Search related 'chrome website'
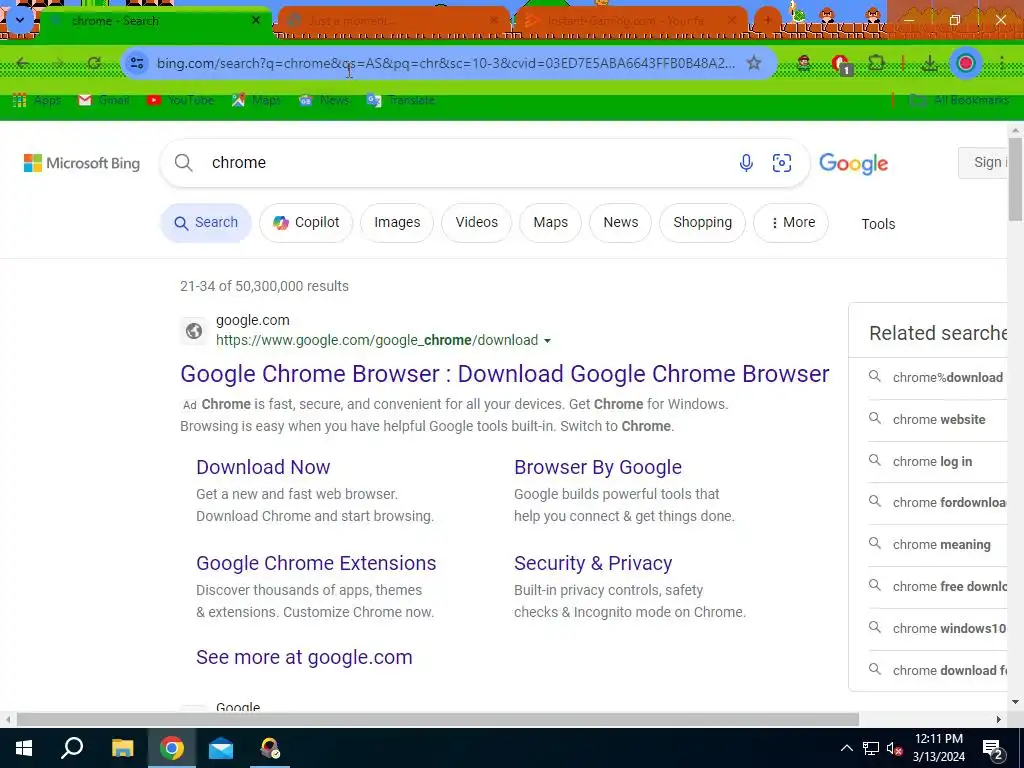1024x768 pixels. (937, 419)
